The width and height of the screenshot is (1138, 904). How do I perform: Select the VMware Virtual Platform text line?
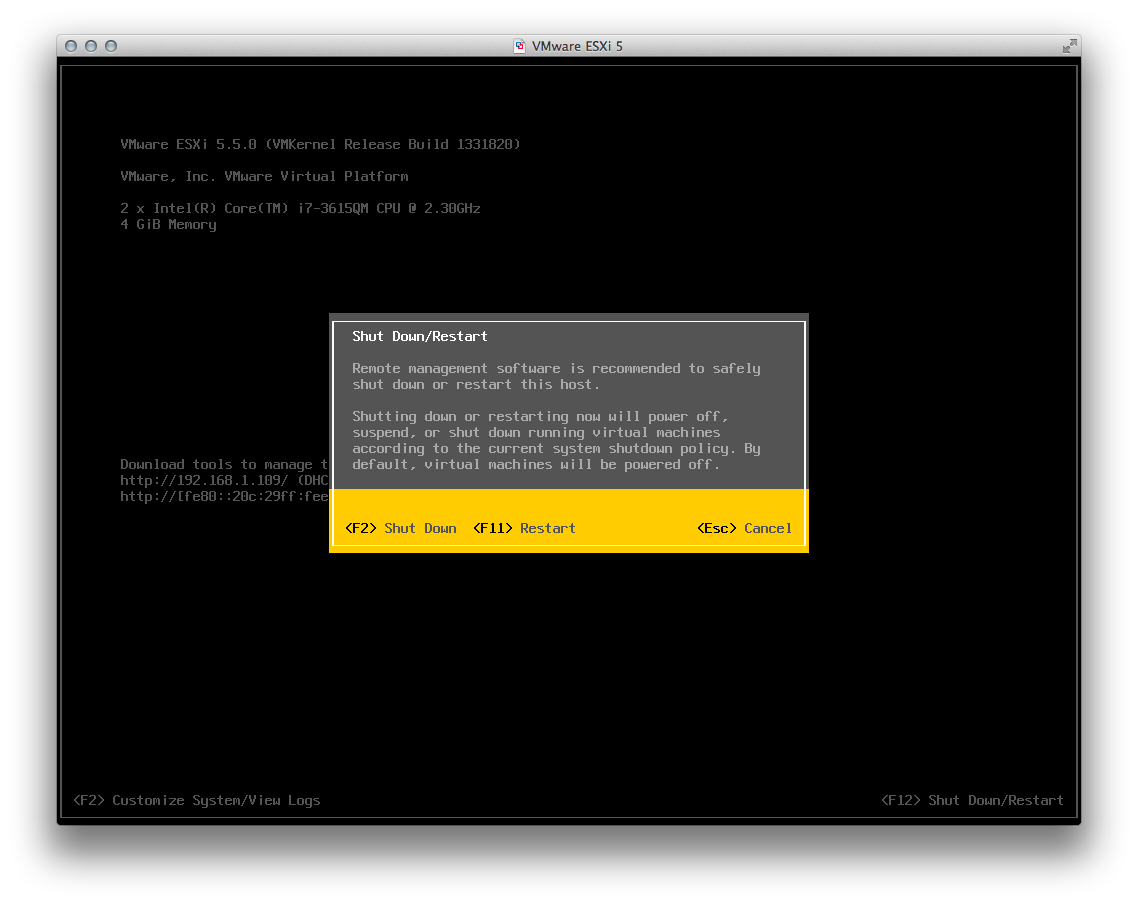pos(264,176)
